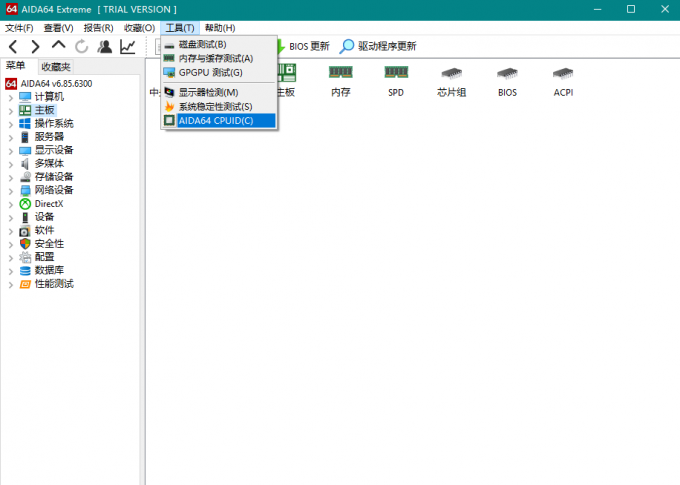Select 磁盘测试(B) from the Tools menu

tap(219, 44)
